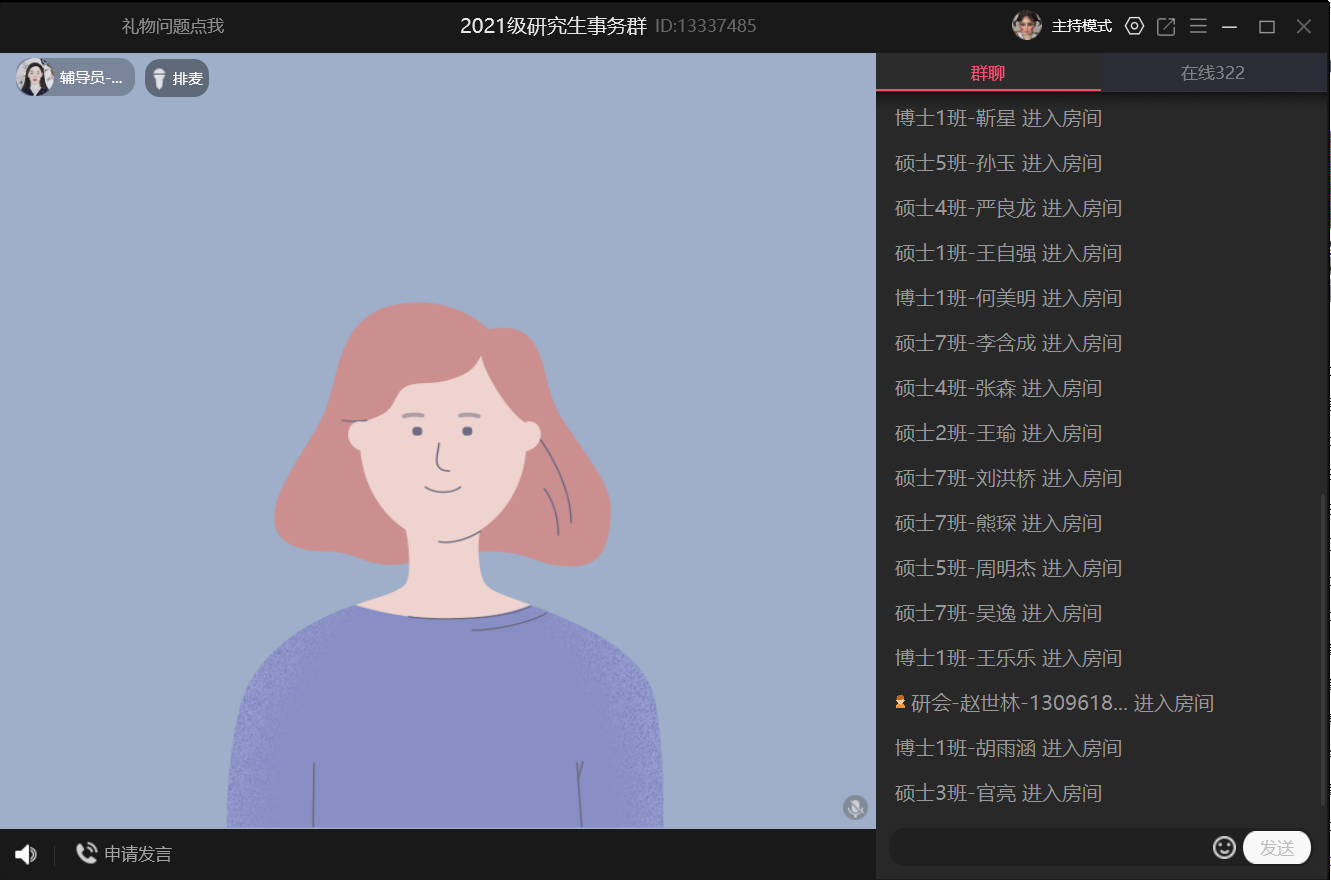This screenshot has height=880, width=1331.
Task: Click the user avatar in title bar
Action: pyautogui.click(x=1027, y=26)
